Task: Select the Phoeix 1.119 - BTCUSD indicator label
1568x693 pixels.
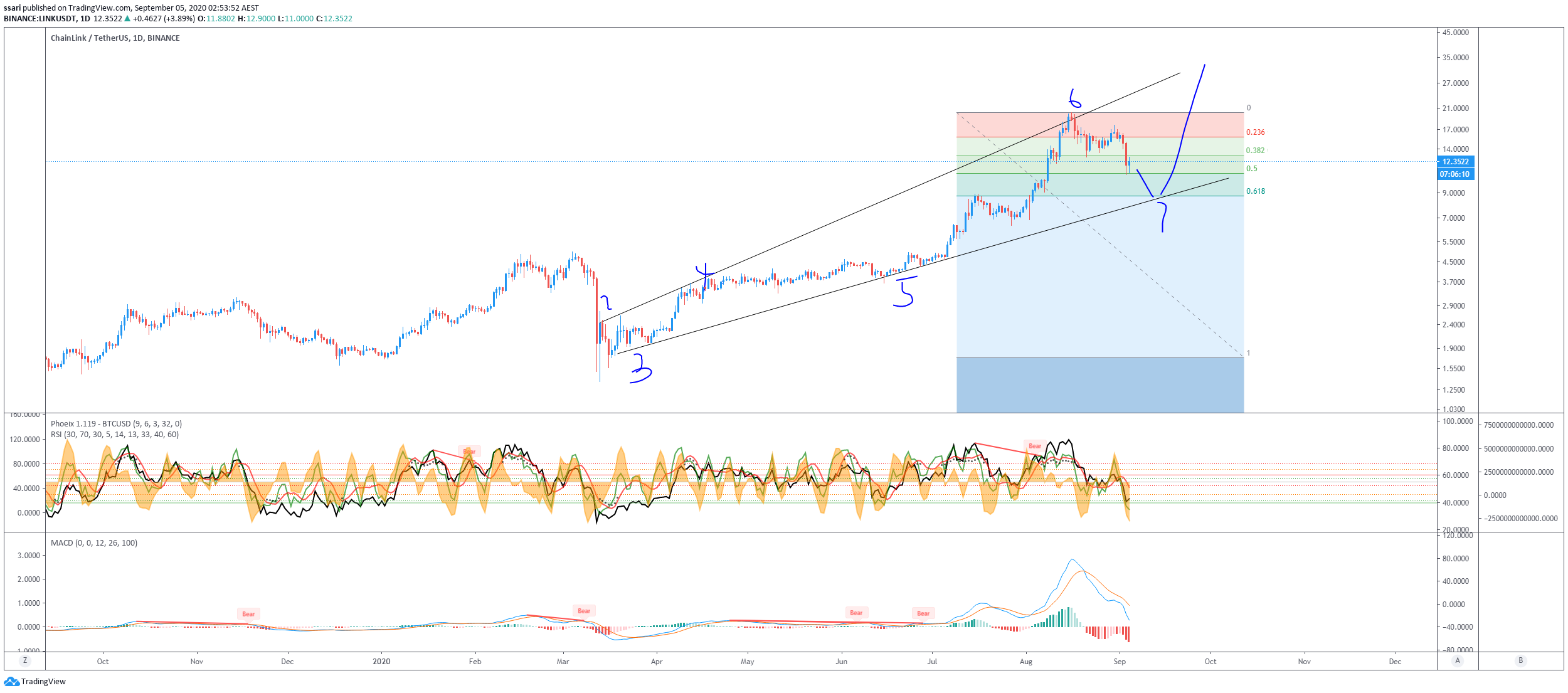Action: click(x=117, y=424)
